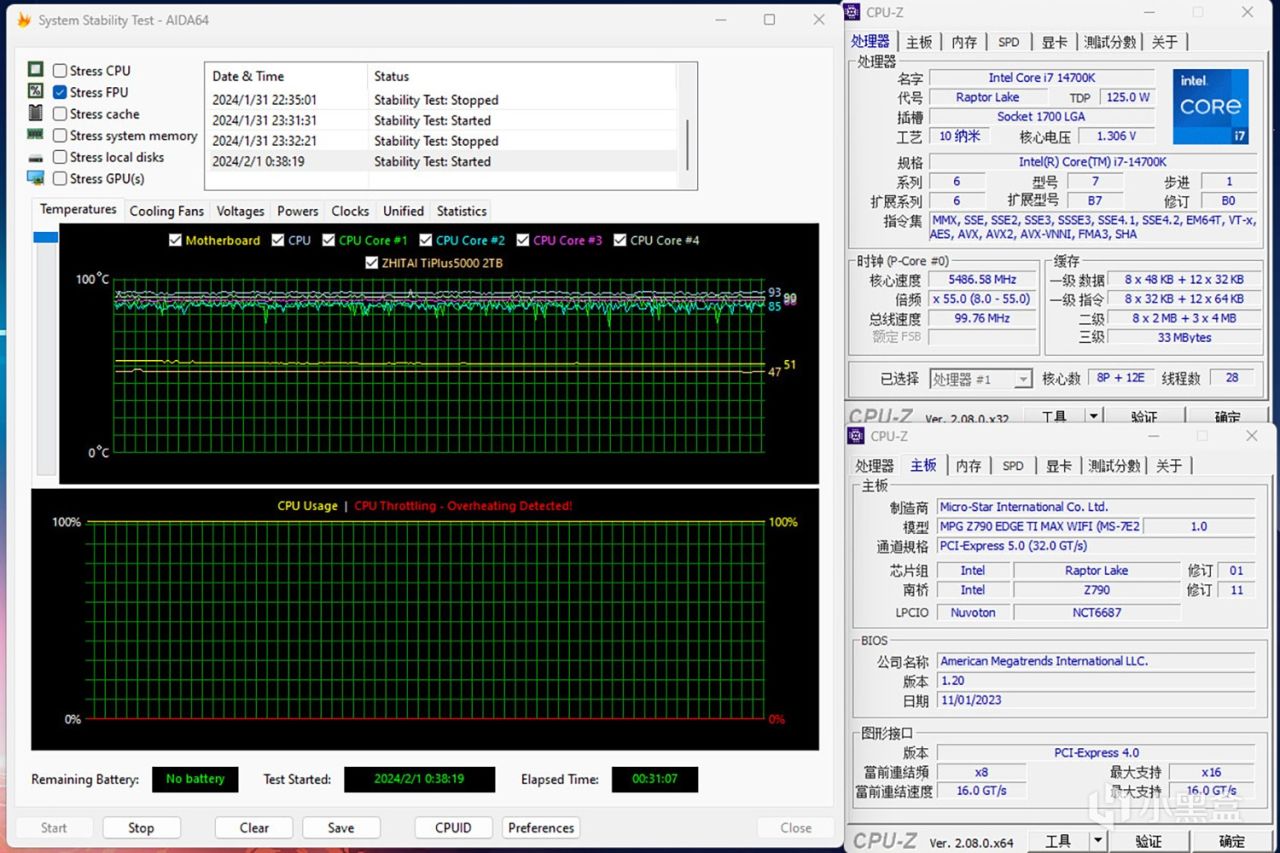Uncheck Motherboard in the temperature graph legend
Viewport: 1280px width, 853px height.
click(177, 240)
